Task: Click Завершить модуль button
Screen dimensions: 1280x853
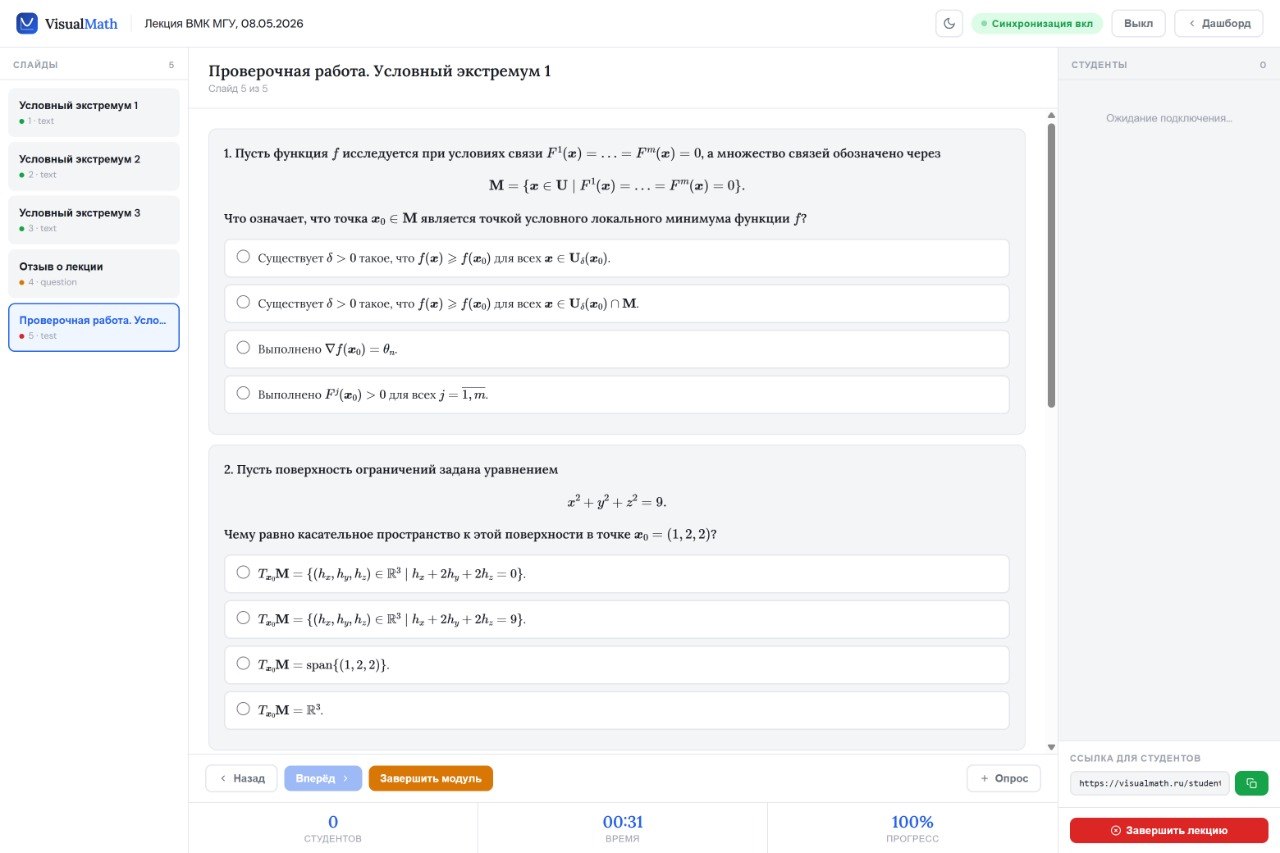Action: click(431, 778)
